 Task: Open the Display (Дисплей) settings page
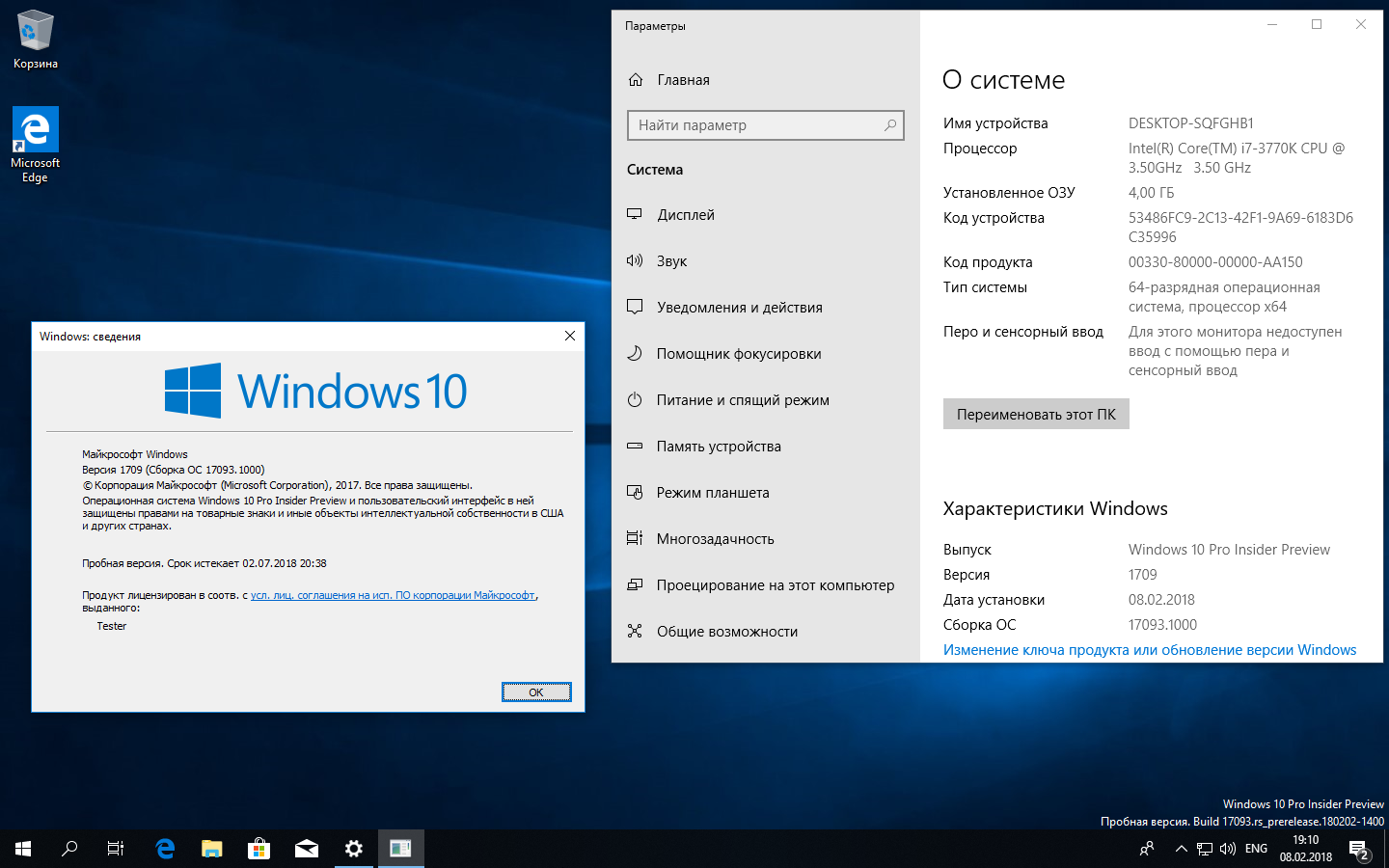pyautogui.click(x=686, y=215)
